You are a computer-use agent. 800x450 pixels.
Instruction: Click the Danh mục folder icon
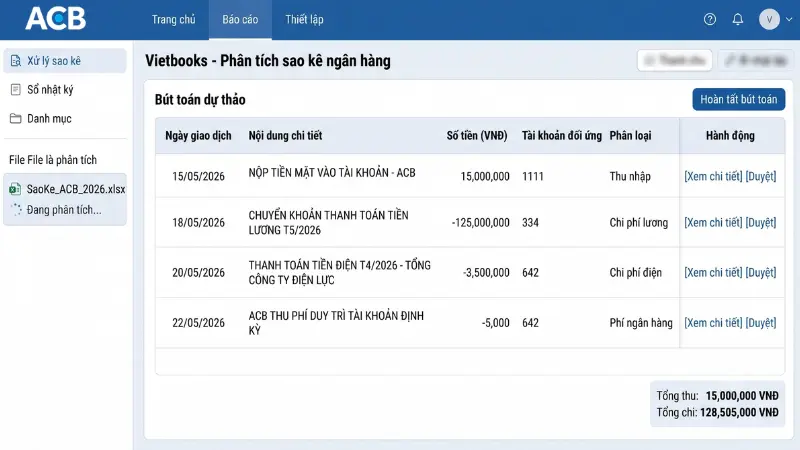16,118
